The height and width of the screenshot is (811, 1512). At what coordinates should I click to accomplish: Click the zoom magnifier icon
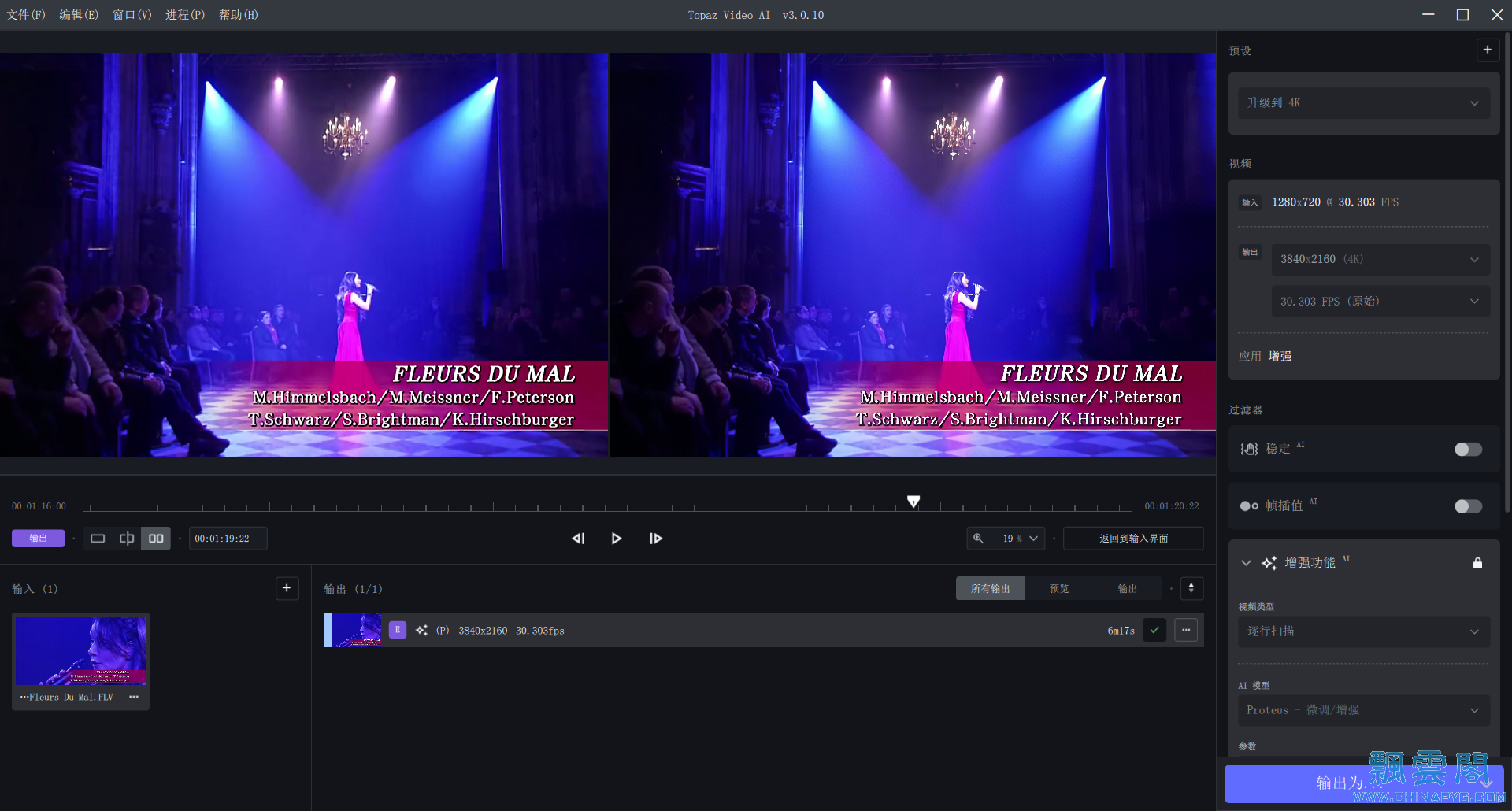(978, 539)
